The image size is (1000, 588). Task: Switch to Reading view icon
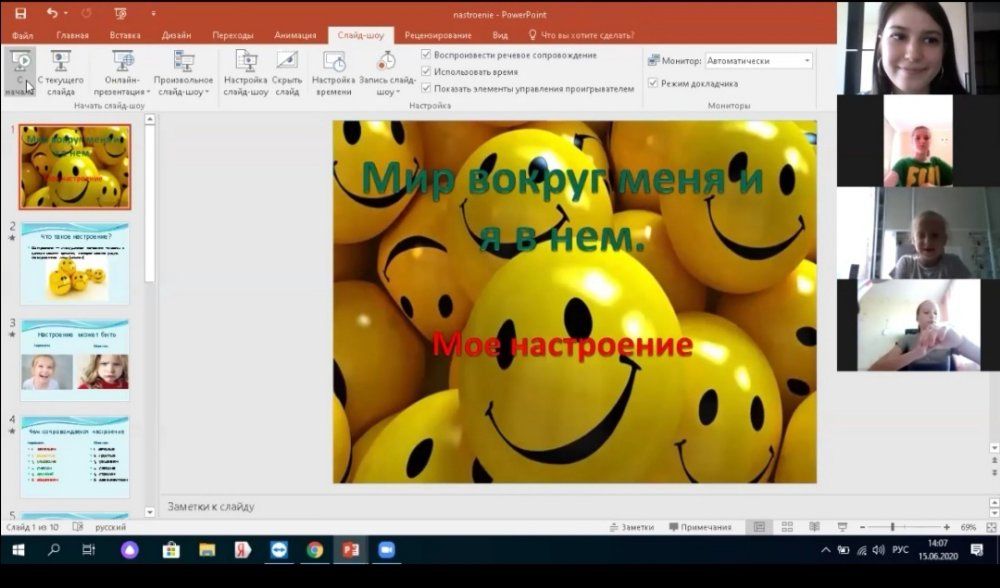click(814, 527)
